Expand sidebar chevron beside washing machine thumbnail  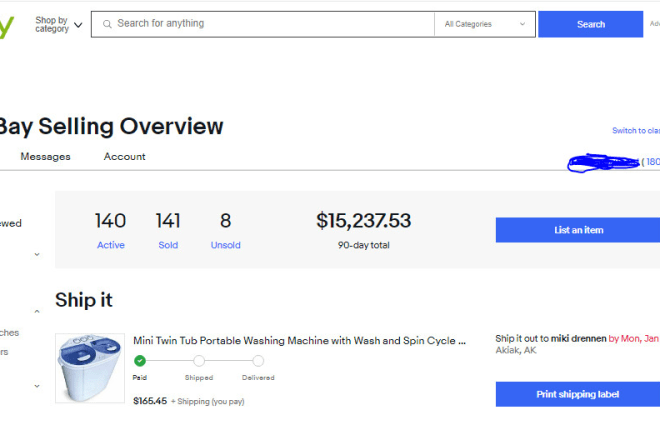tap(37, 386)
